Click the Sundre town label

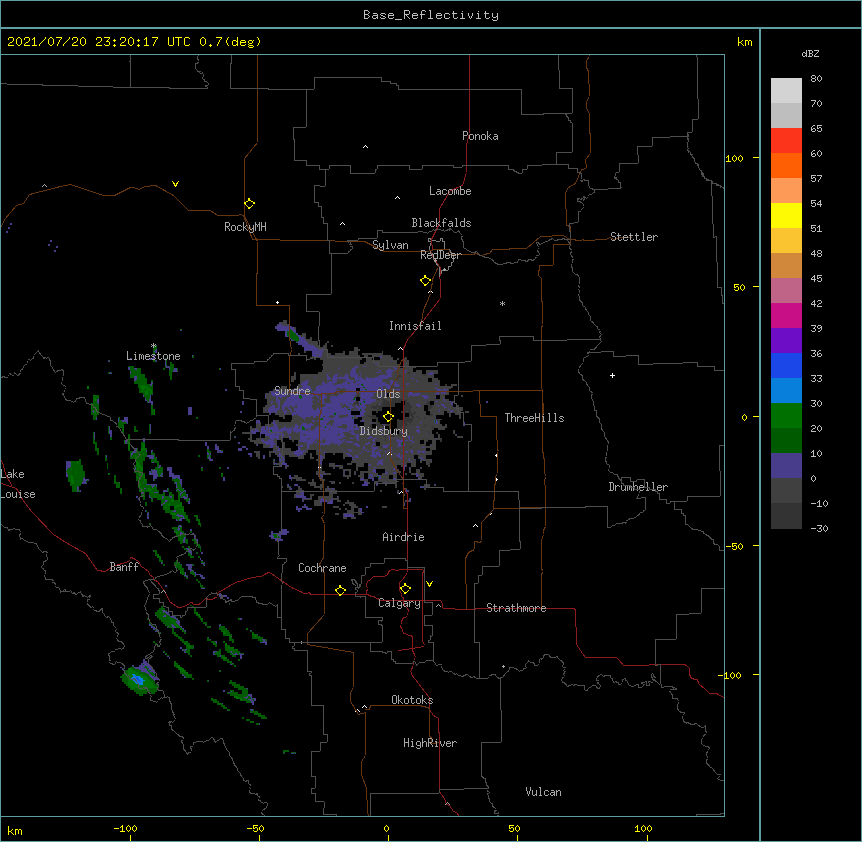pos(292,391)
